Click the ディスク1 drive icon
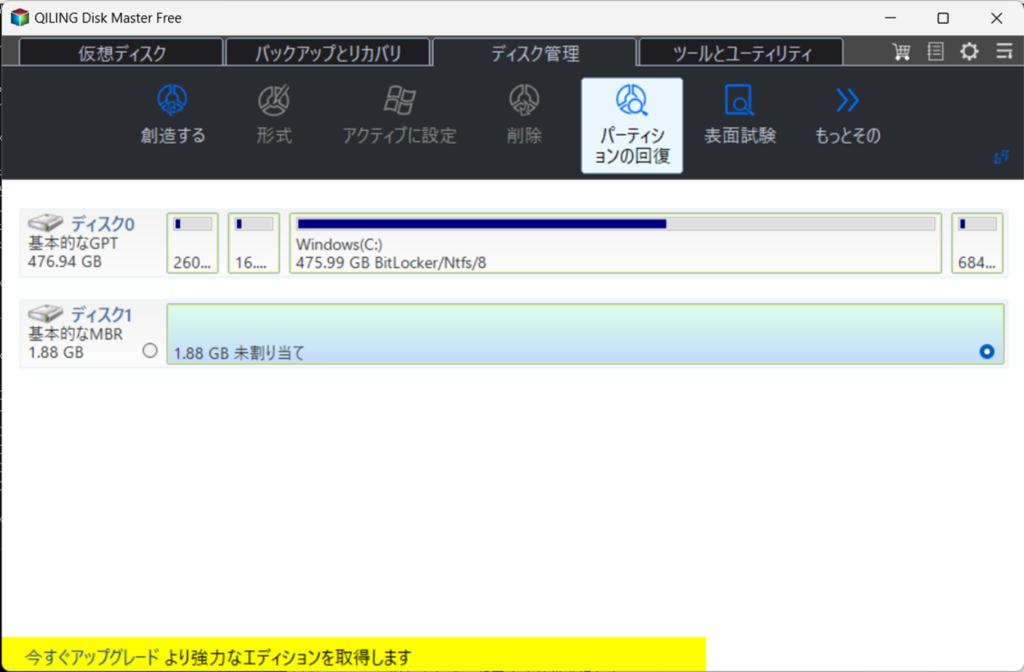 (x=46, y=313)
